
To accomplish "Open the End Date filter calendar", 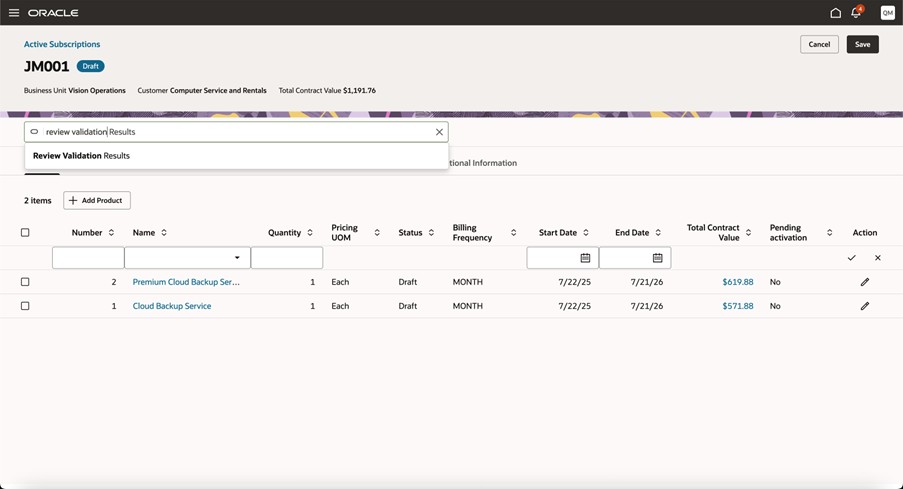I will click(x=657, y=258).
